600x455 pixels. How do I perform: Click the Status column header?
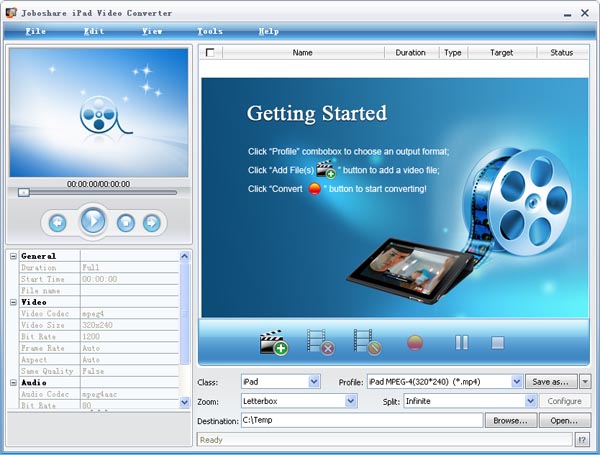point(562,53)
